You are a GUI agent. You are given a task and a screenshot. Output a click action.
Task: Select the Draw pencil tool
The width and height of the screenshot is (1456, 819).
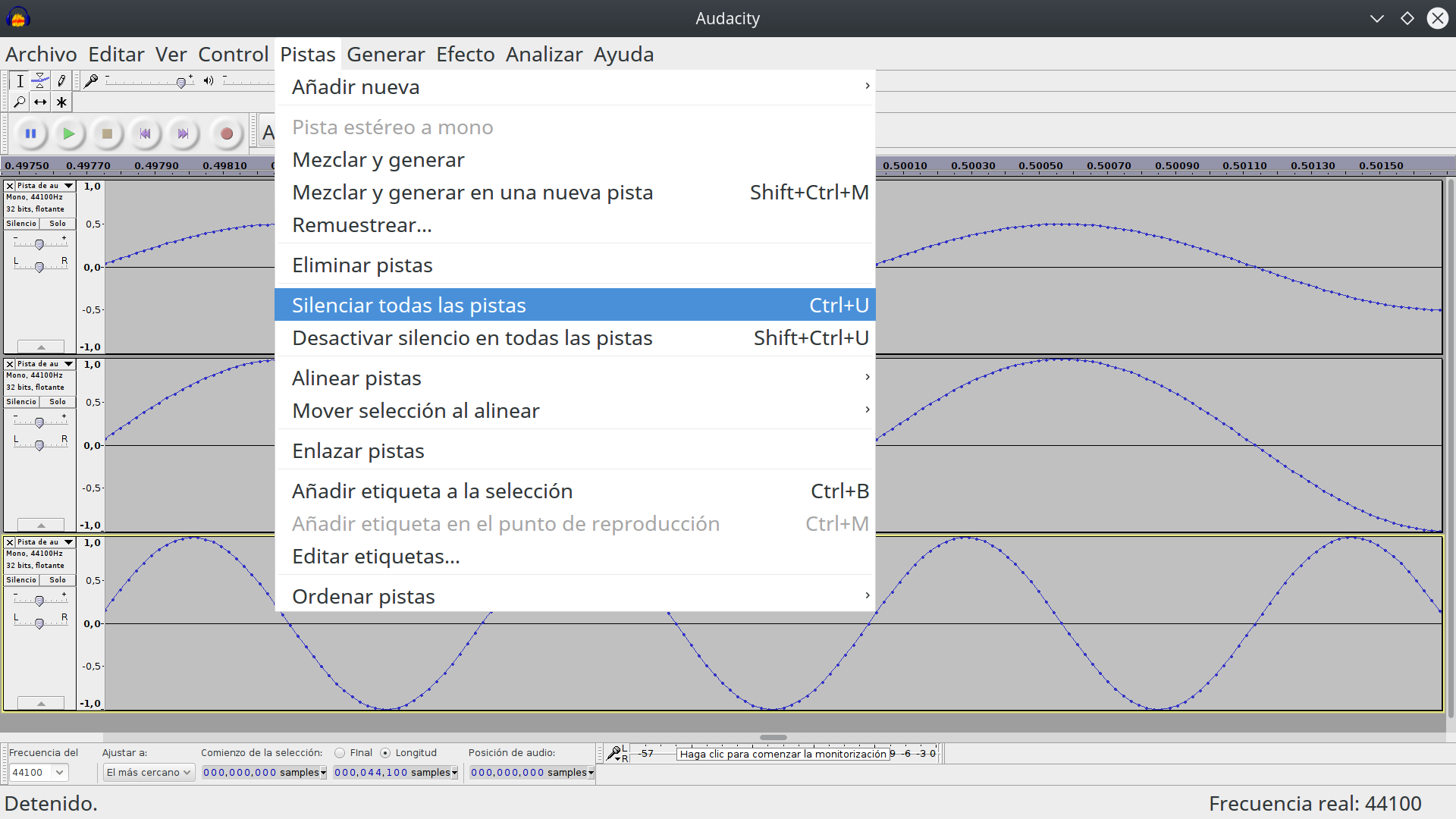(x=61, y=81)
